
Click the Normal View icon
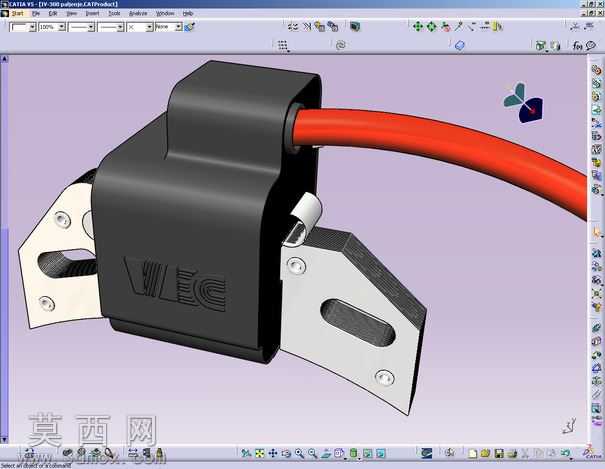pyautogui.click(x=326, y=454)
